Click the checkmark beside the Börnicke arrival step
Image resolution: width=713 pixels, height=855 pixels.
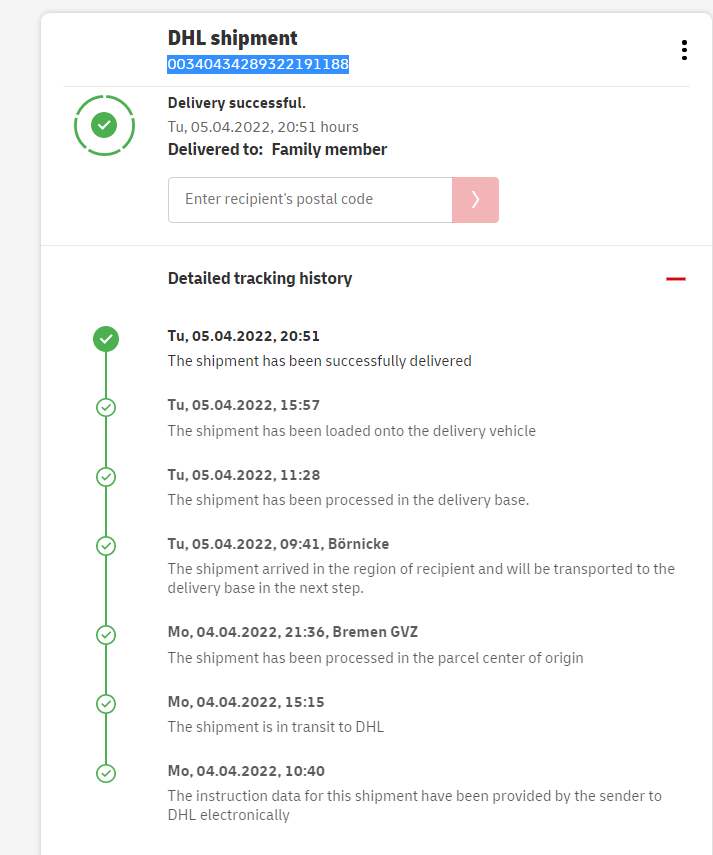click(x=106, y=546)
